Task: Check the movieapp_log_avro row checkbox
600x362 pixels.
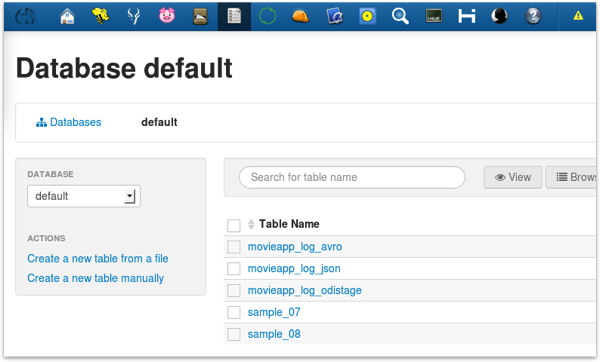Action: pyautogui.click(x=234, y=247)
